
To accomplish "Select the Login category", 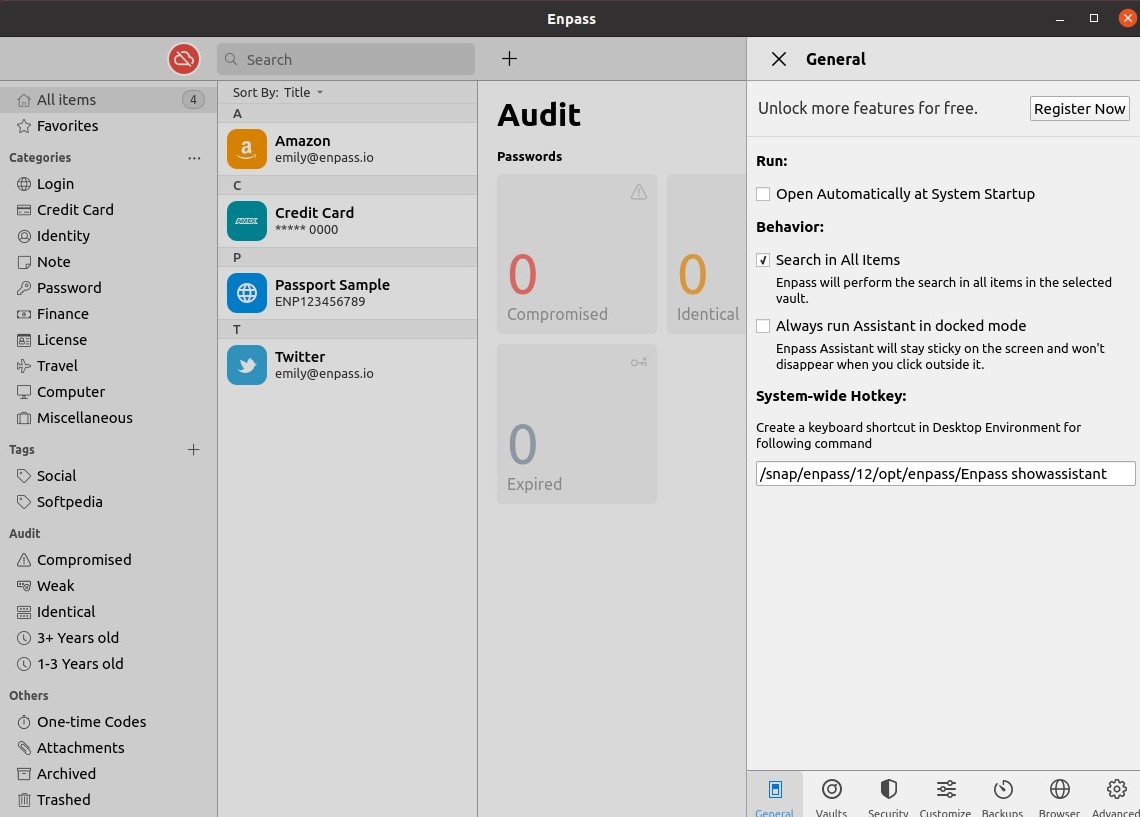I will 108,184.
